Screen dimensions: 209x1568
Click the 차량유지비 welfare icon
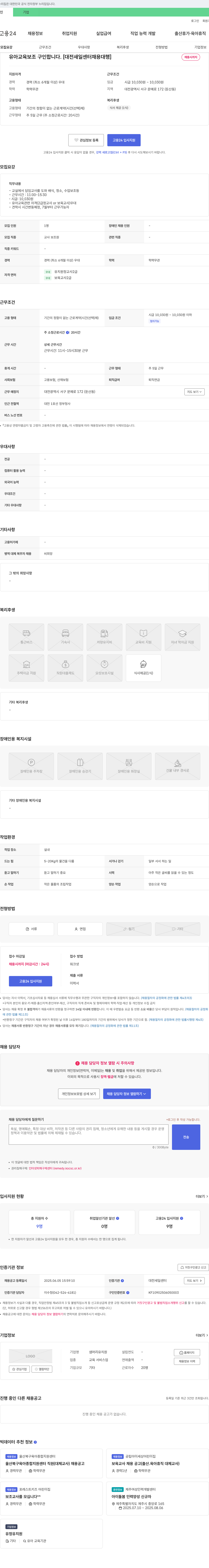[x=104, y=637]
